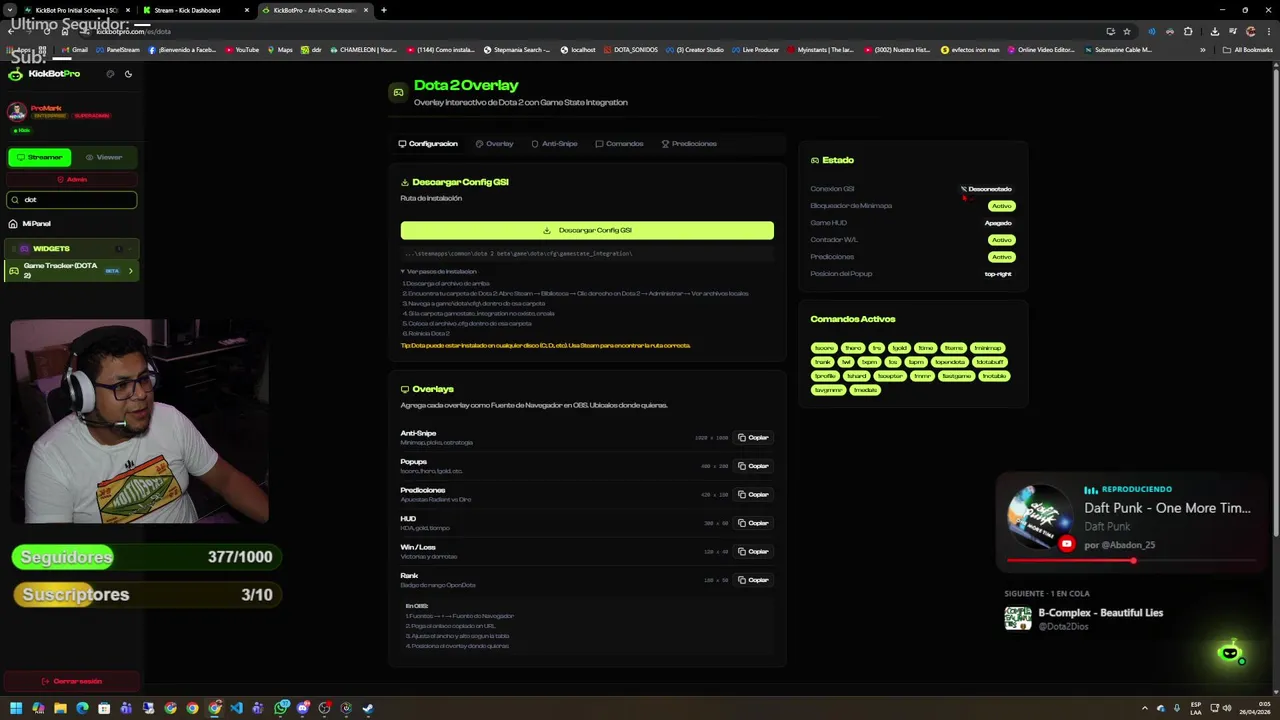Select the Predicciones tab
The width and height of the screenshot is (1280, 720).
coord(689,144)
